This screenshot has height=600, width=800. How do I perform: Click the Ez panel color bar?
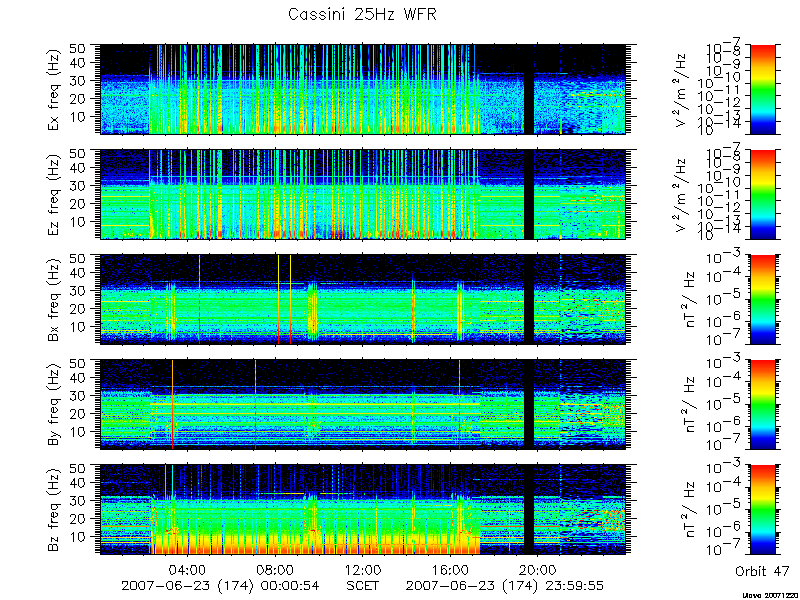click(x=763, y=194)
